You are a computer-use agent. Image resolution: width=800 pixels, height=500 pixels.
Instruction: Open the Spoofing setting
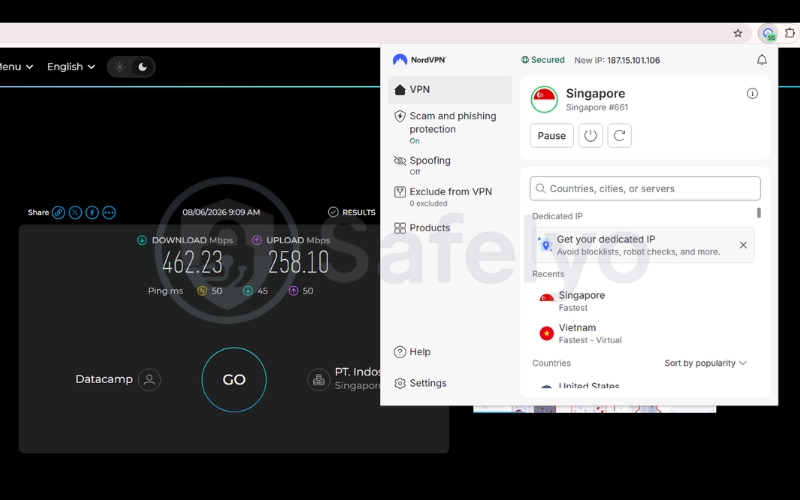(449, 165)
